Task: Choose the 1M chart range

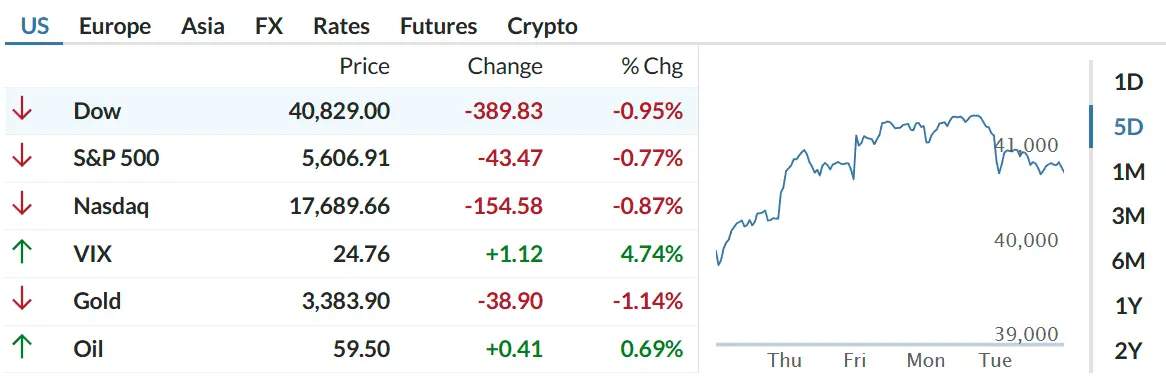Action: tap(1128, 172)
